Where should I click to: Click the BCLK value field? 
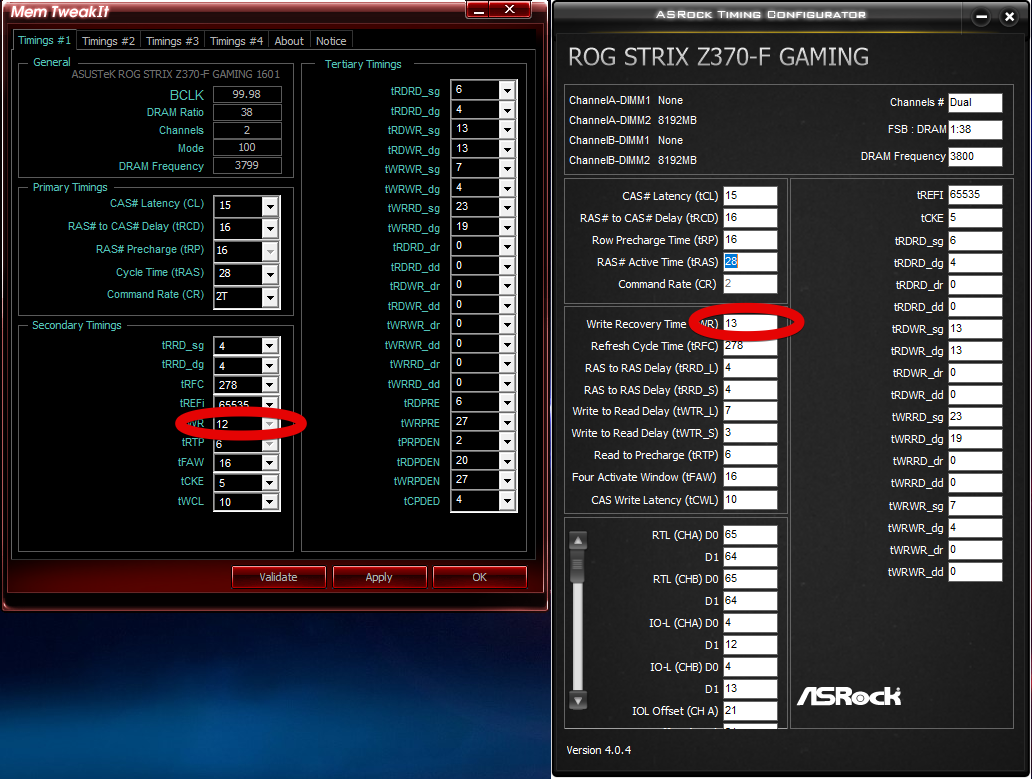click(x=247, y=94)
